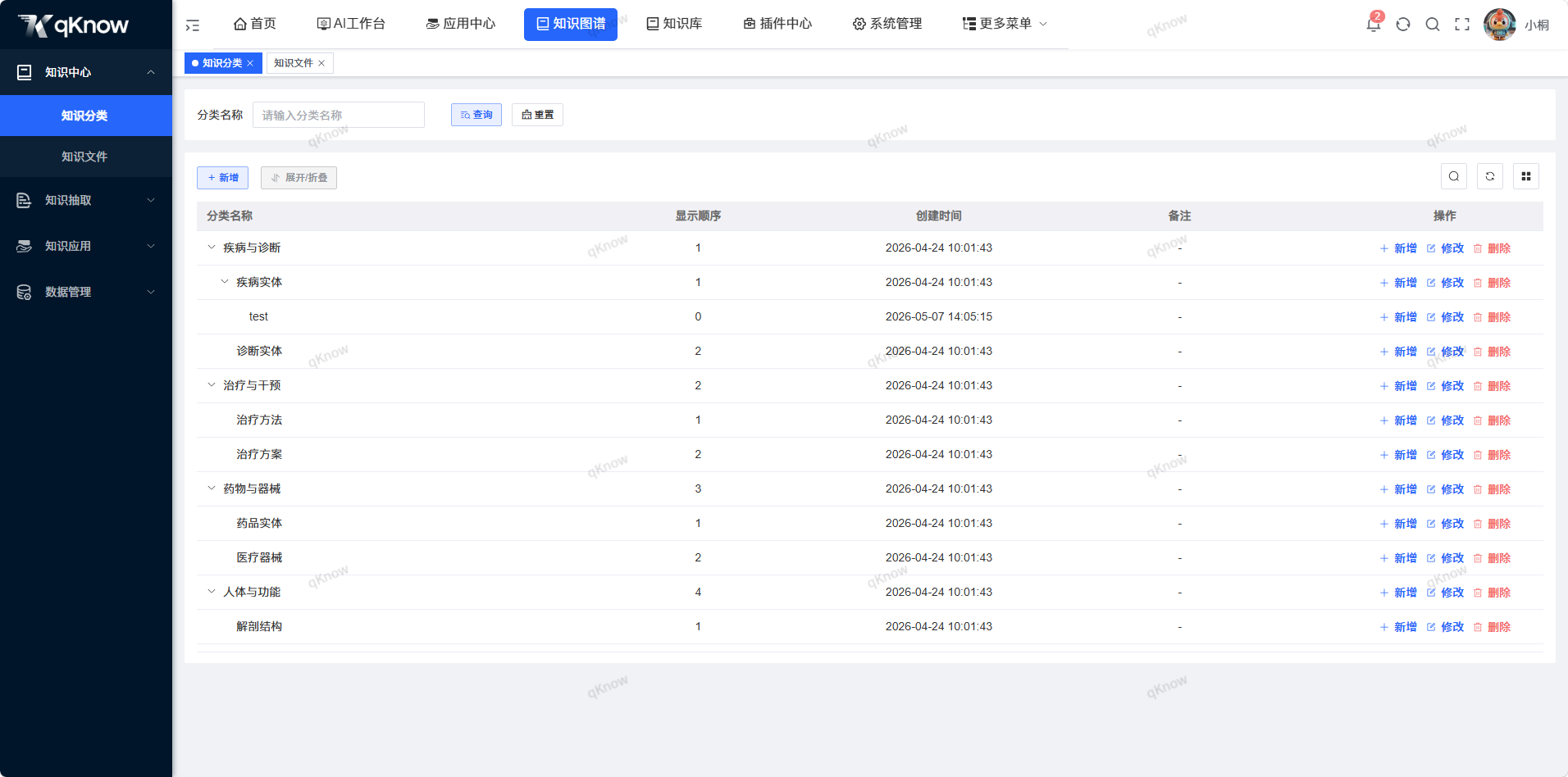1568x777 pixels.
Task: Collapse the 治疗与干预 tree row
Action: (212, 385)
